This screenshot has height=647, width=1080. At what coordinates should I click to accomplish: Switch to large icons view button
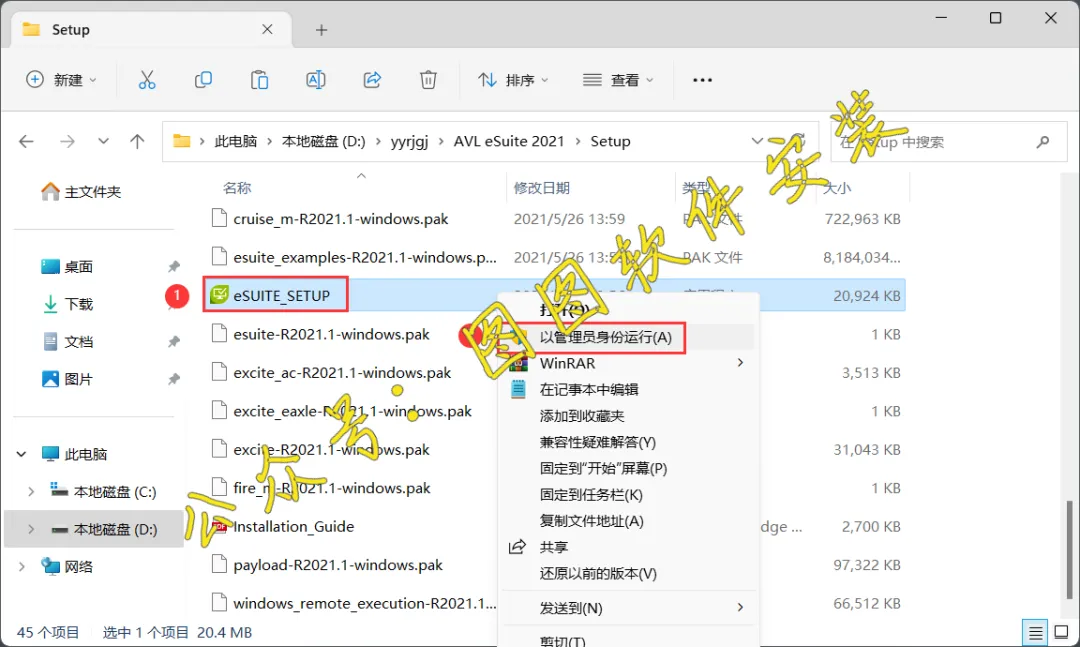pos(1061,632)
